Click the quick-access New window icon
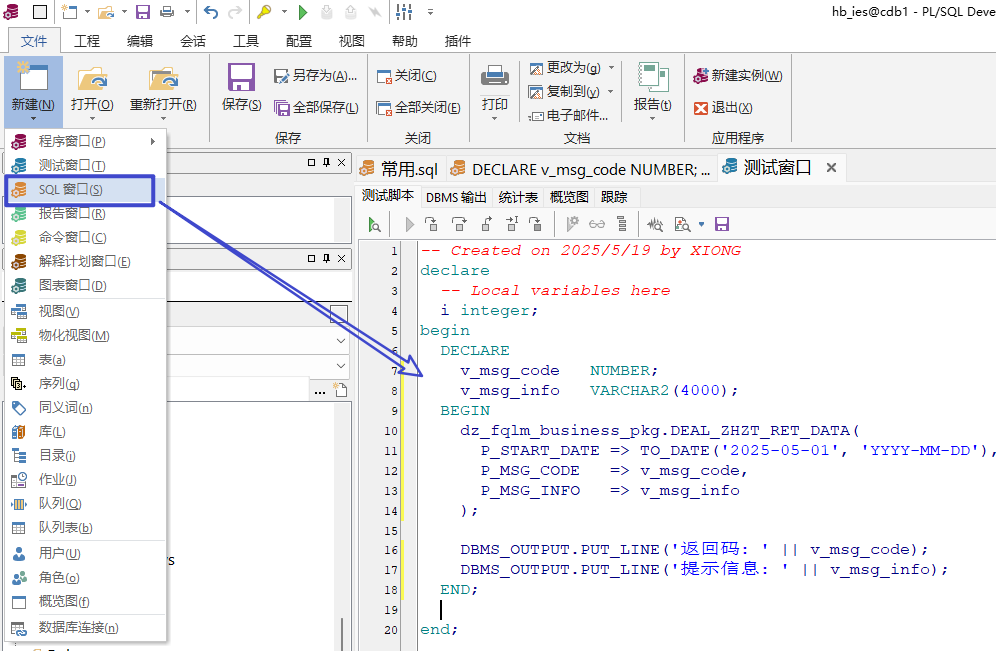Viewport: 996px width, 651px height. coord(70,11)
